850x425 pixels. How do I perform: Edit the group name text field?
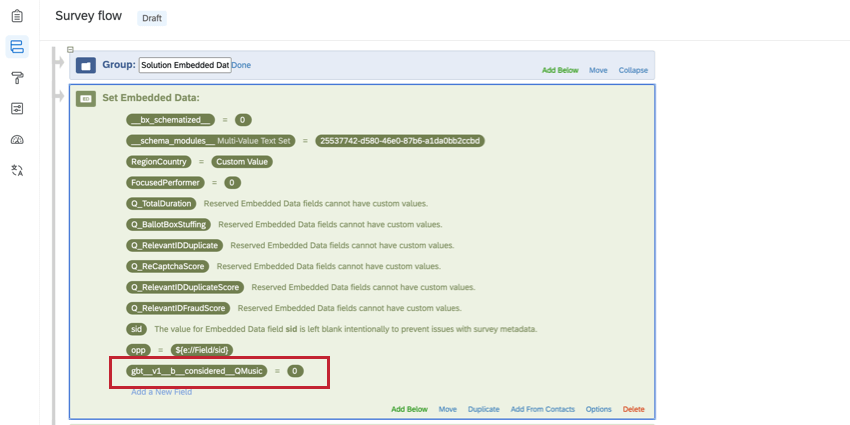185,65
